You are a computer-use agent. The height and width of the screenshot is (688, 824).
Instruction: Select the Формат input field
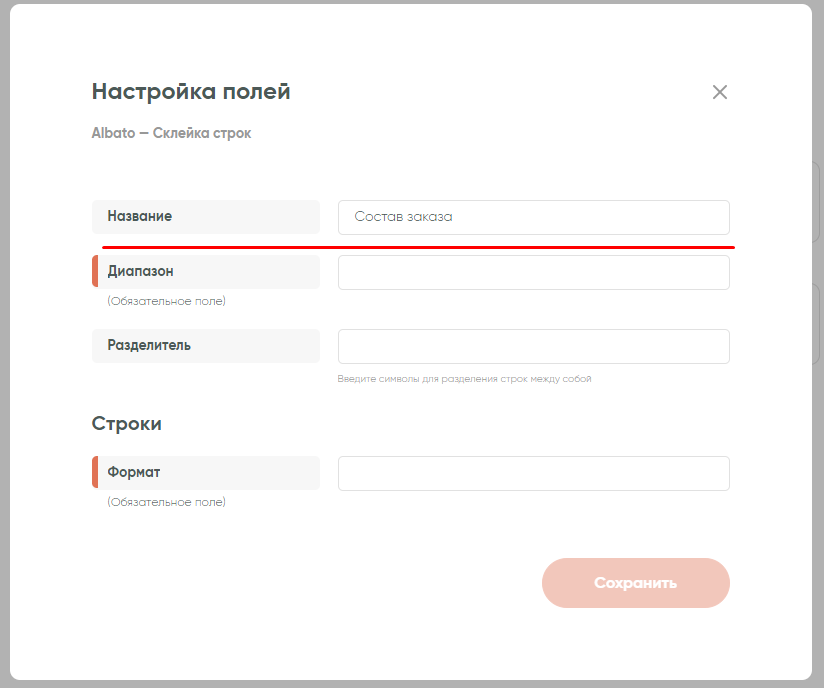pos(533,473)
